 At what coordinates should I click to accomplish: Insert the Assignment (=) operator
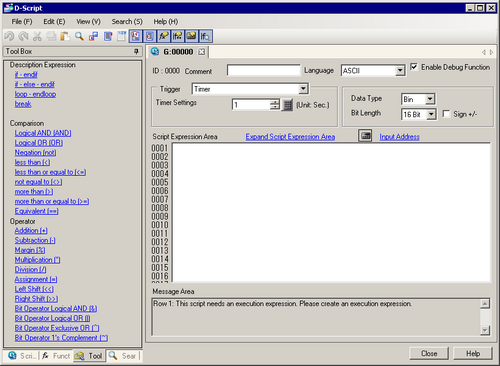tap(36, 279)
